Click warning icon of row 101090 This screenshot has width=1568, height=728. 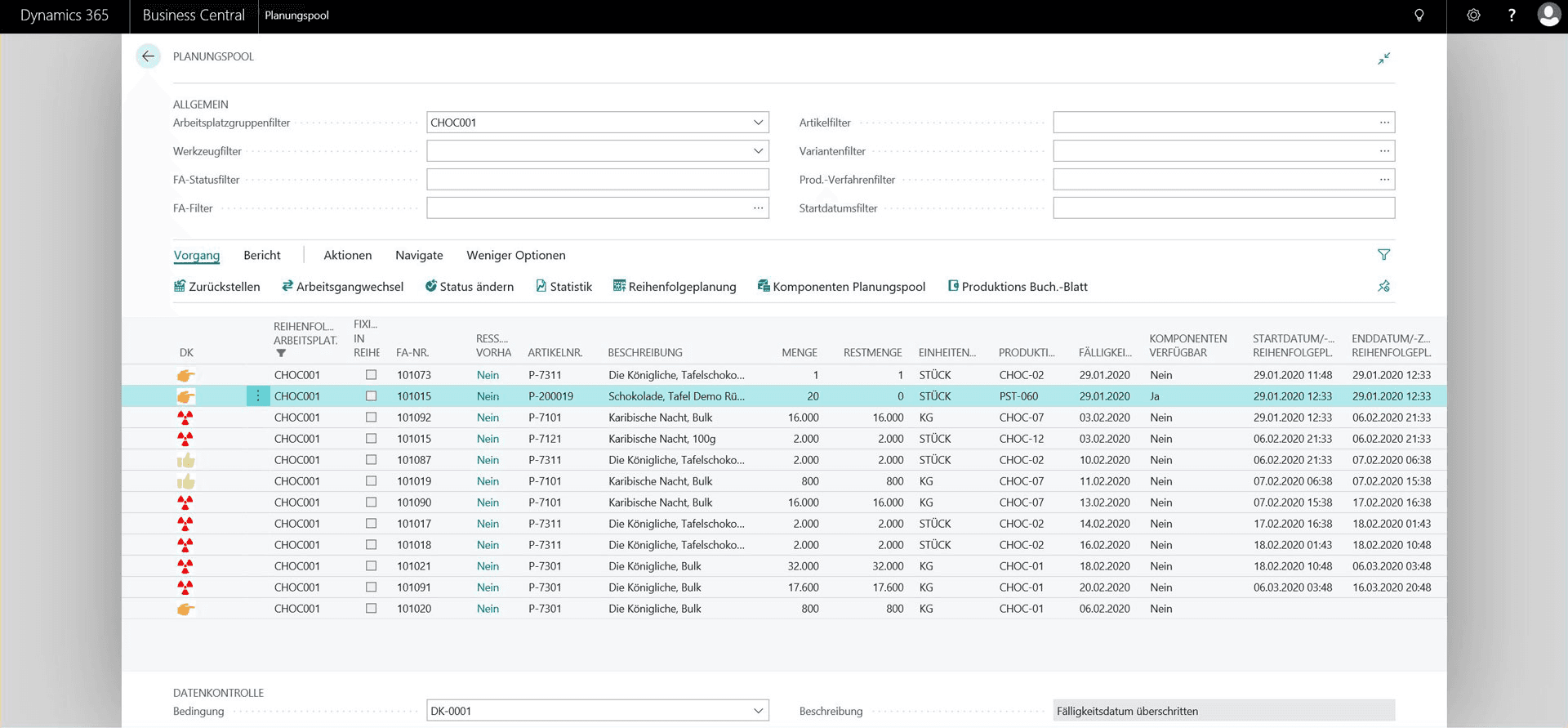tap(186, 502)
